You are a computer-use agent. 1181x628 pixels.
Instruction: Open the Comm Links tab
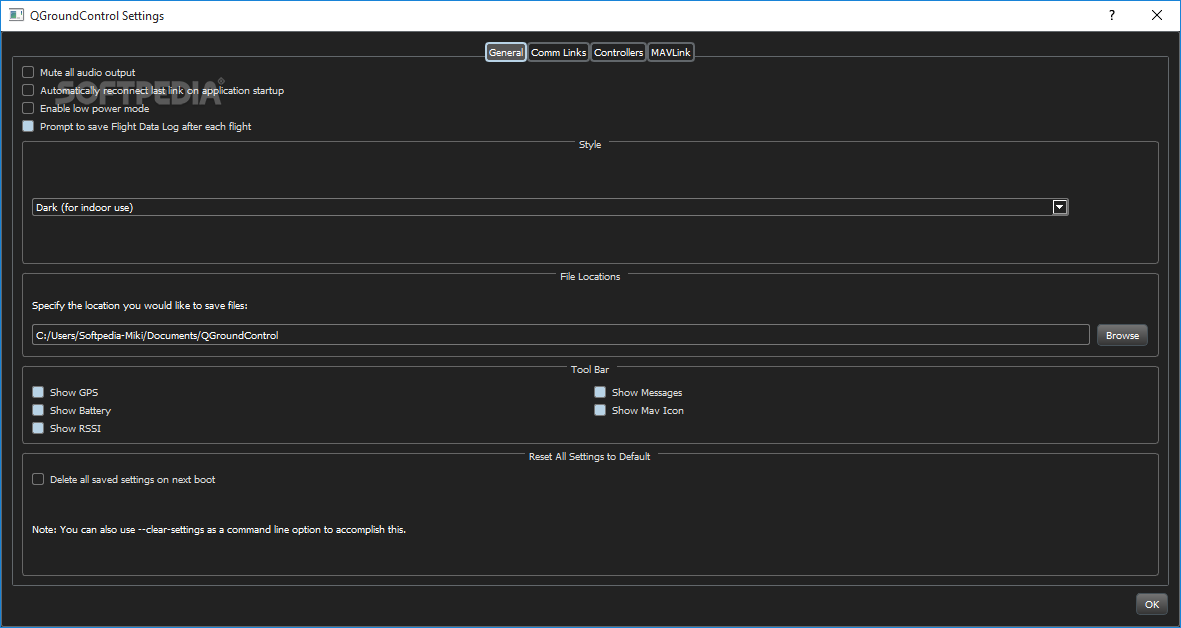click(x=558, y=53)
